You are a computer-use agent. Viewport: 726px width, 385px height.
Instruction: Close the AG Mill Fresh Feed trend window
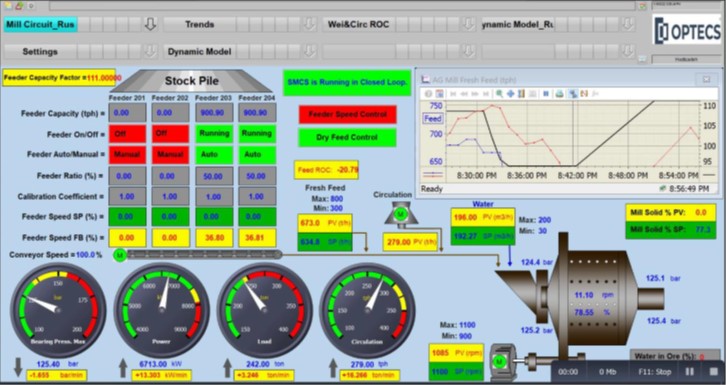coord(707,80)
